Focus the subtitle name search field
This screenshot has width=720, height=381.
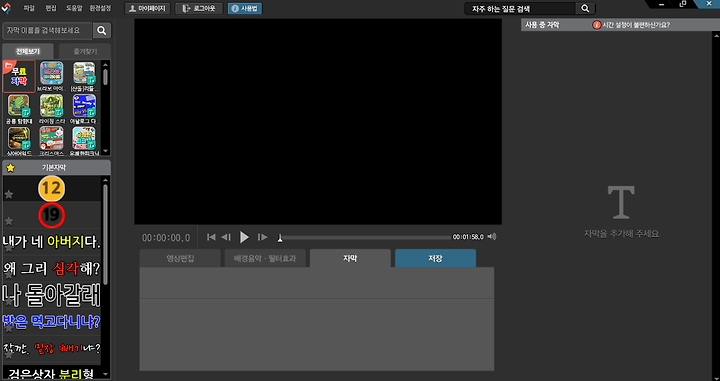pos(48,30)
